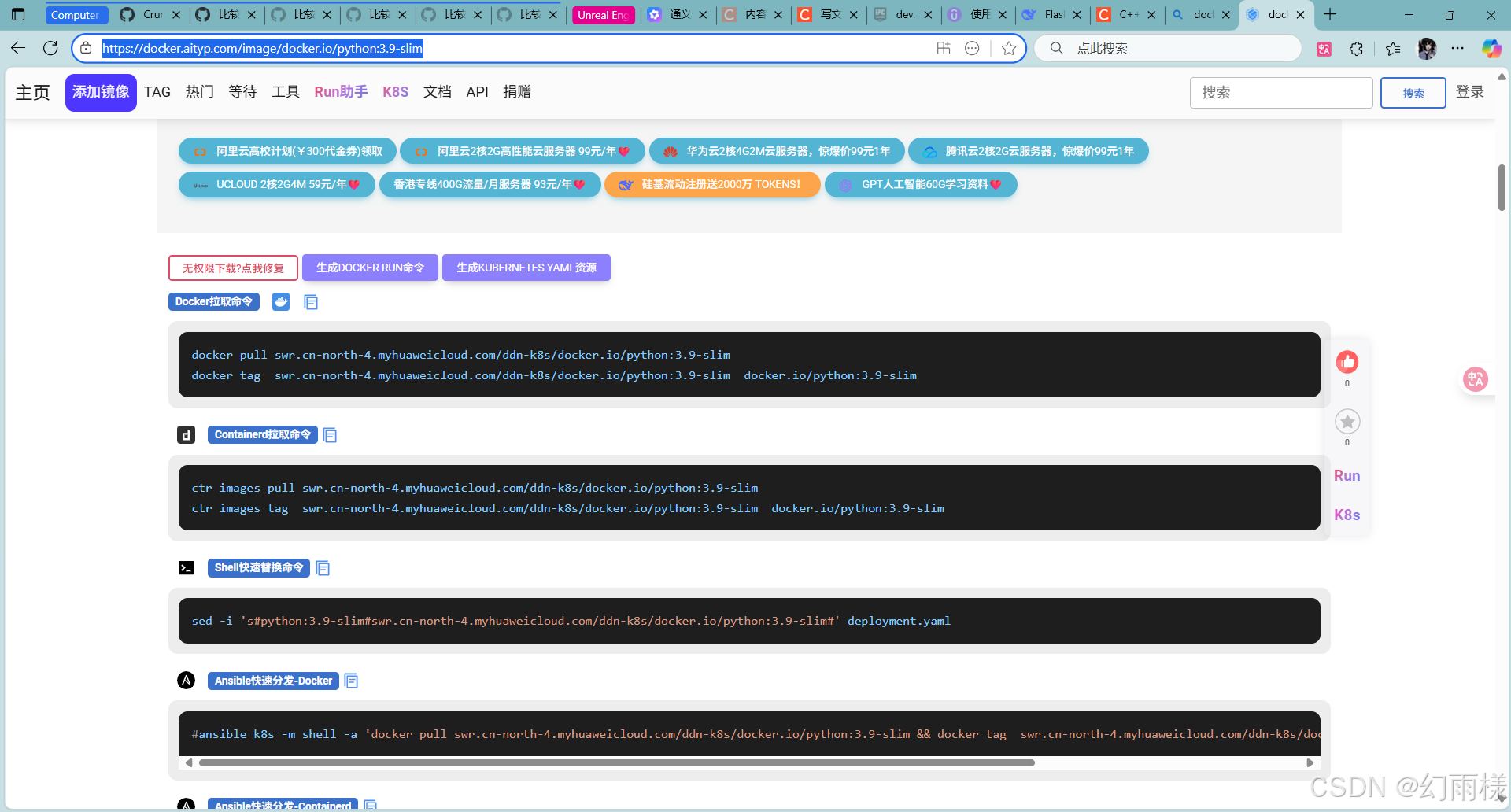Viewport: 1511px width, 812px height.
Task: Click the shell terminal icon
Action: (x=186, y=568)
